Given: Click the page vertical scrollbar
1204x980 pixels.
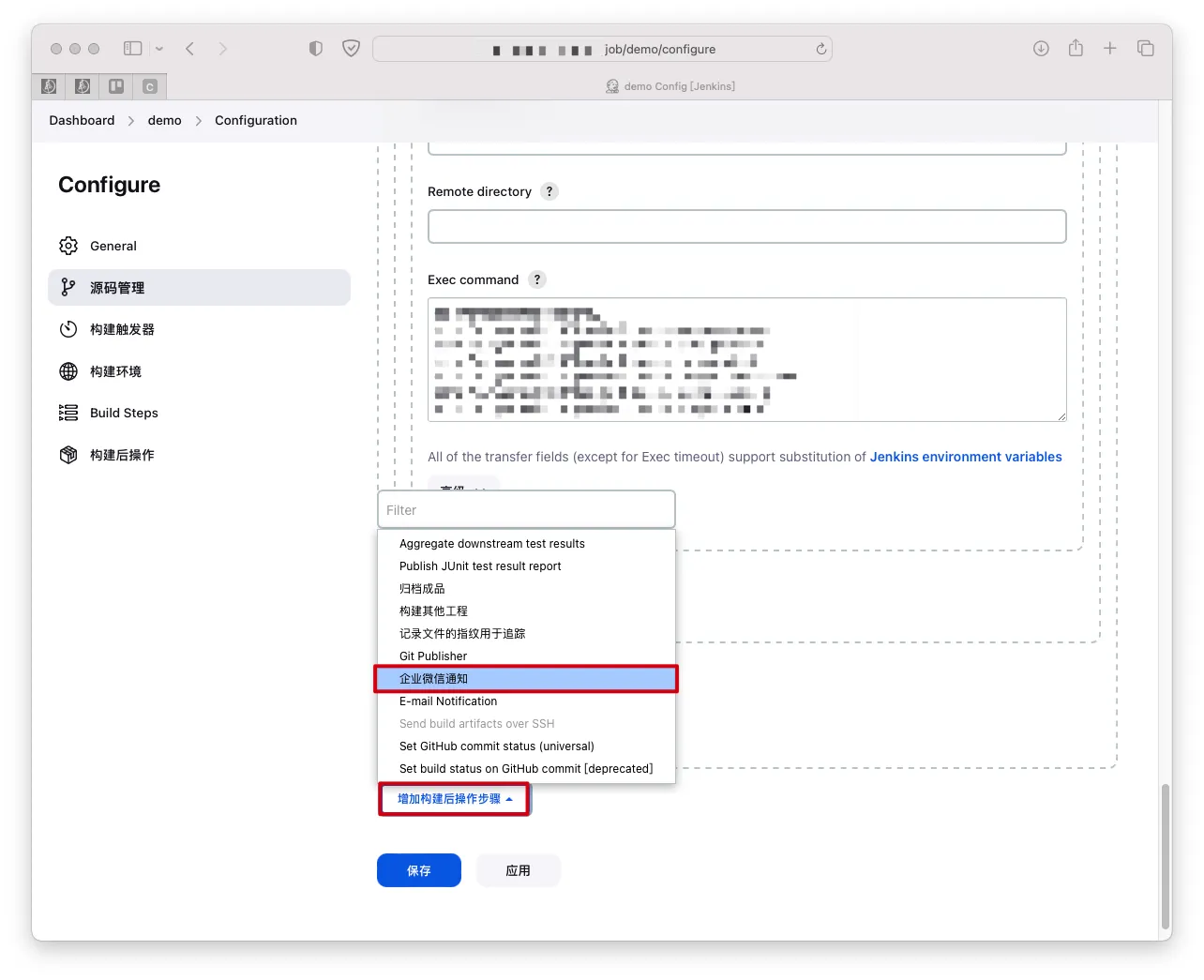Looking at the screenshot, I should 1166,853.
